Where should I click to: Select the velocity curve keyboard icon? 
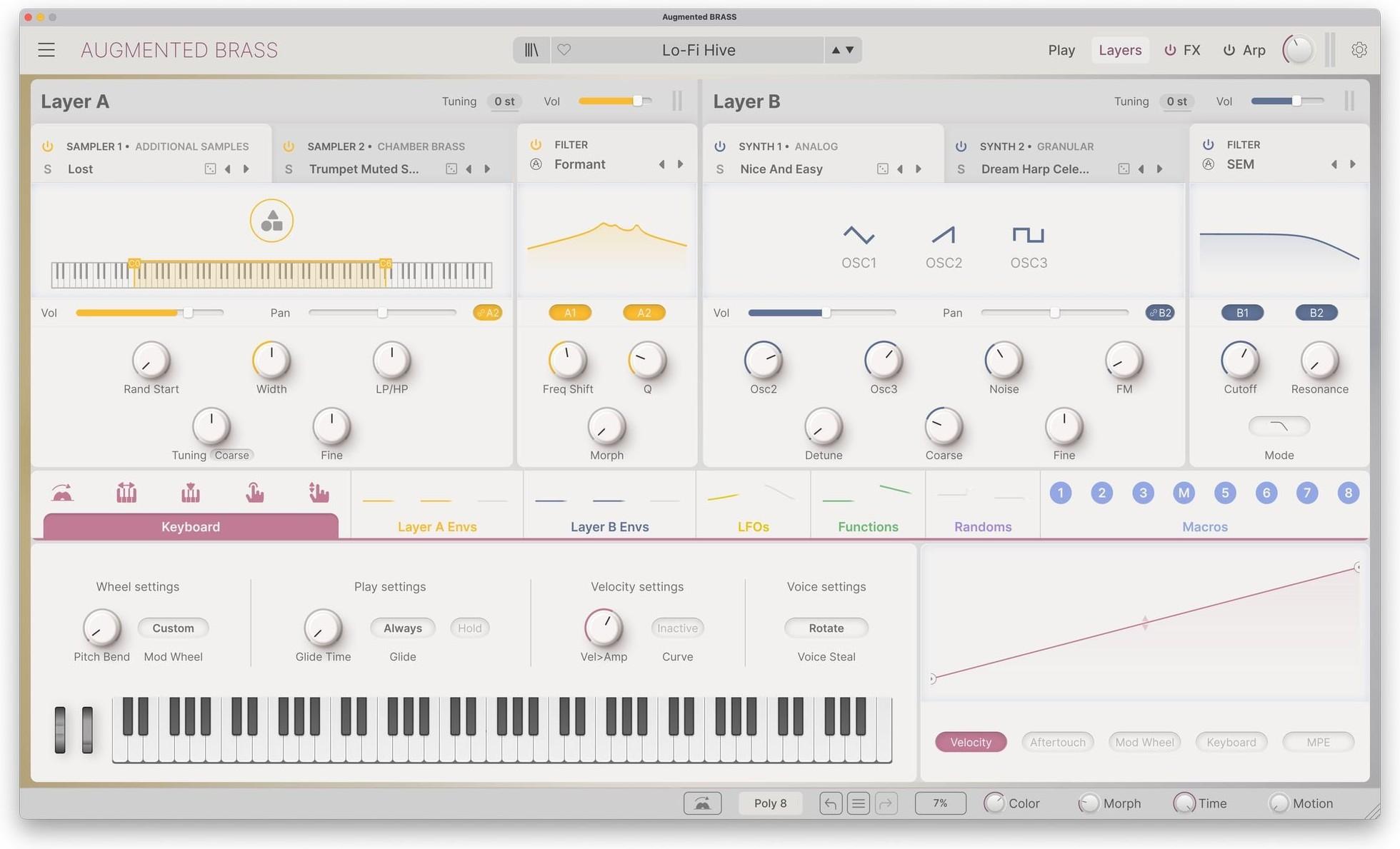tap(190, 493)
